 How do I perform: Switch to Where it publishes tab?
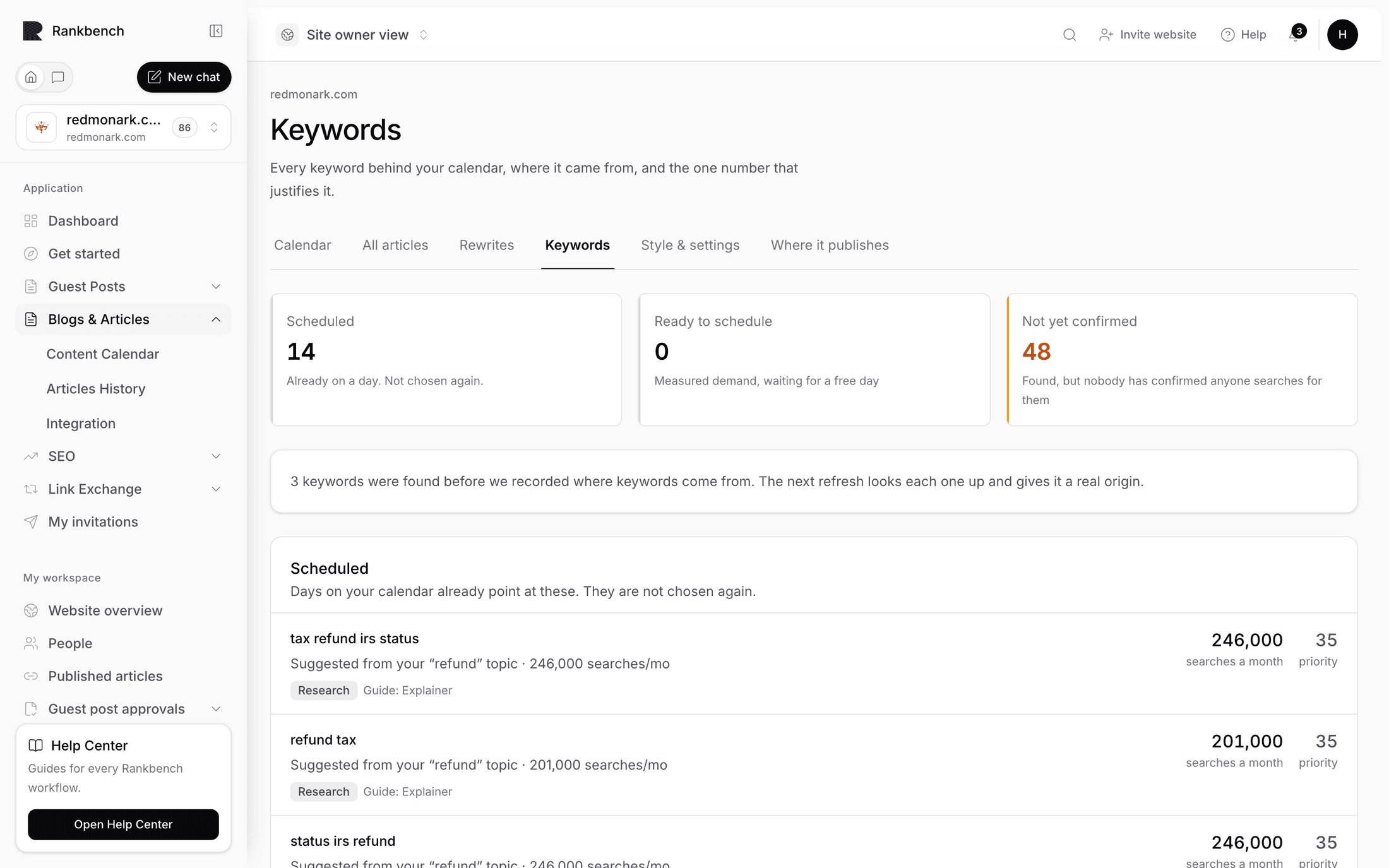point(830,245)
